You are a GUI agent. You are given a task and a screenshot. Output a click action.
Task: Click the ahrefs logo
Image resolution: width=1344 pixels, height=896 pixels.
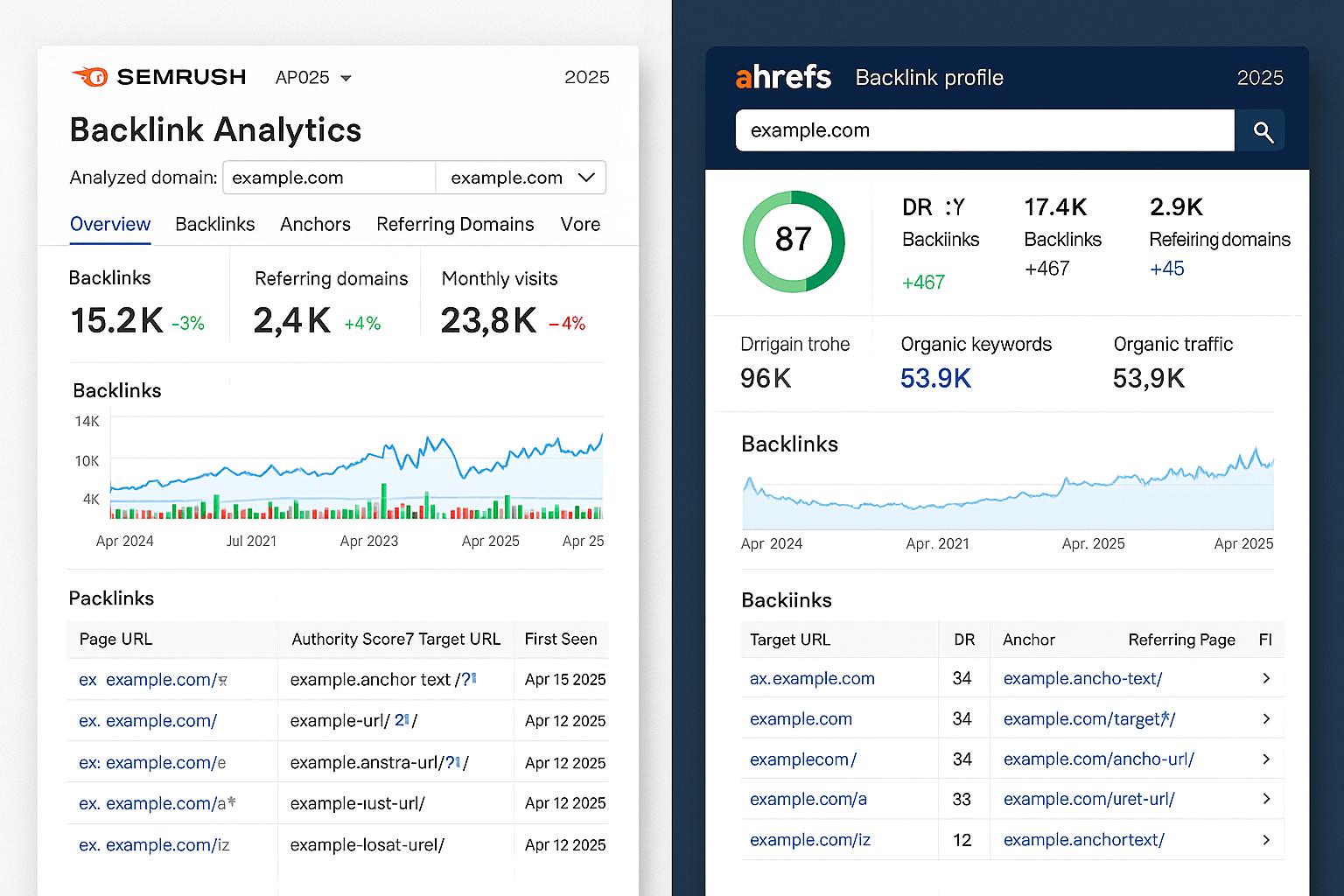click(783, 77)
